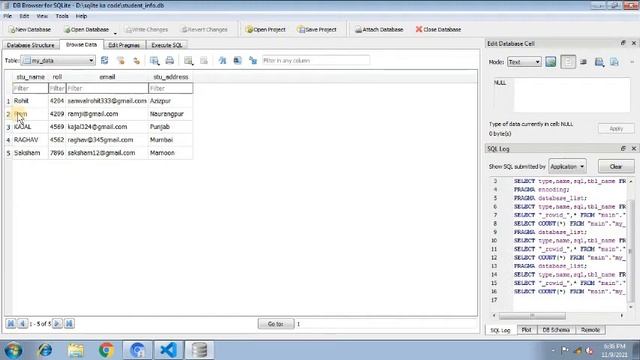This screenshot has height=360, width=640.
Task: Click the delete current record icon
Action: click(204, 60)
